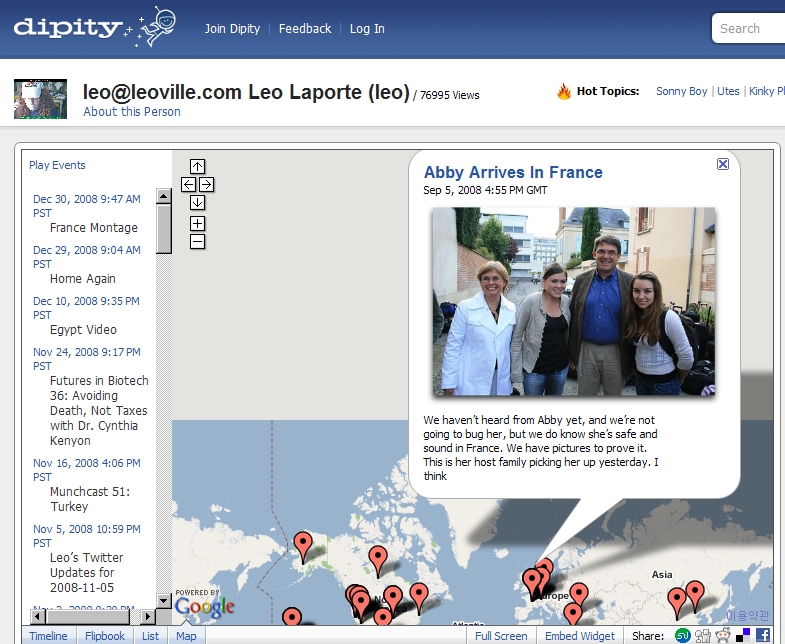
Task: Click event list scrollbar down arrow
Action: [x=164, y=600]
